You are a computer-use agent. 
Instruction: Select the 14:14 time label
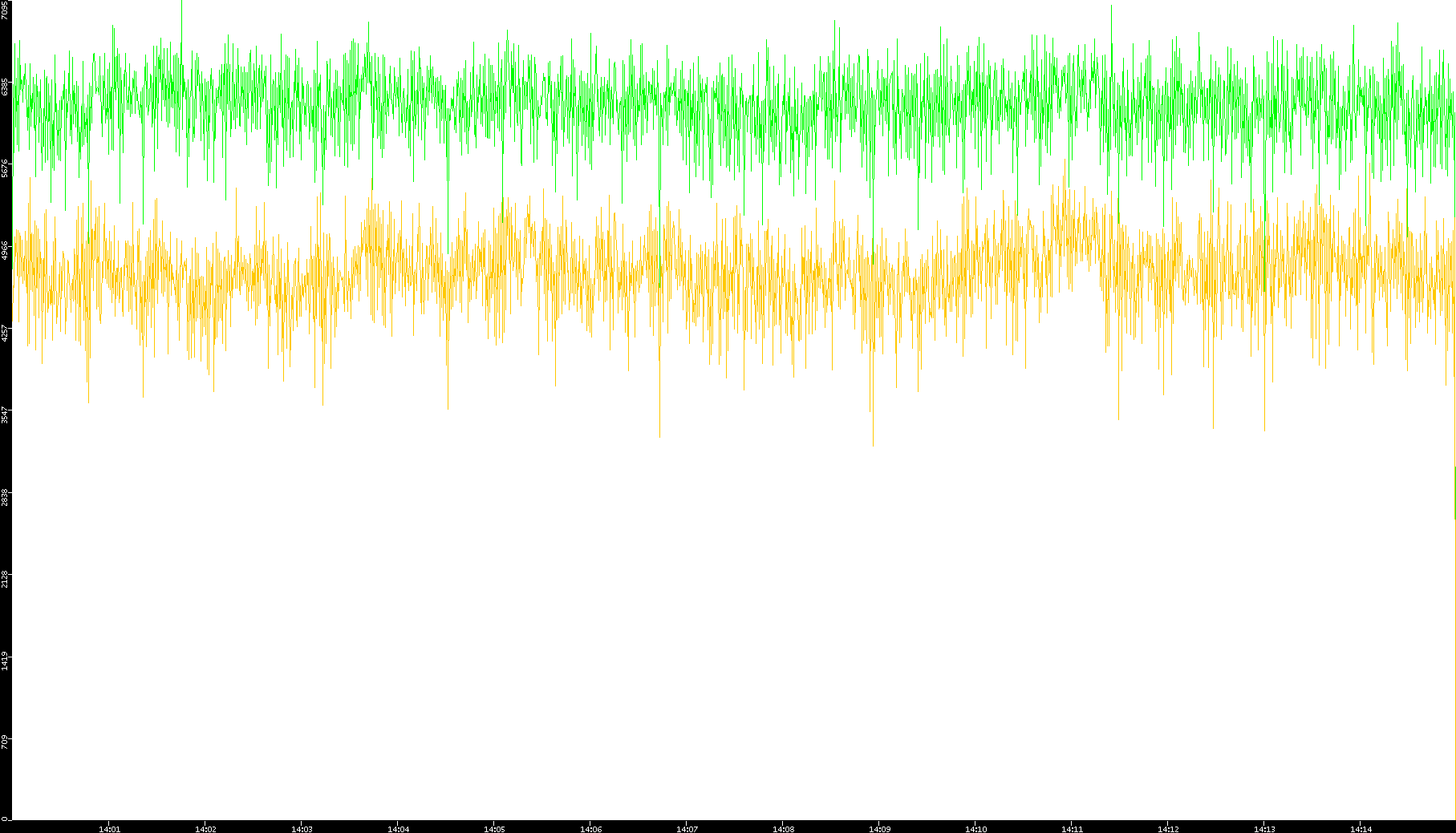[x=1361, y=828]
